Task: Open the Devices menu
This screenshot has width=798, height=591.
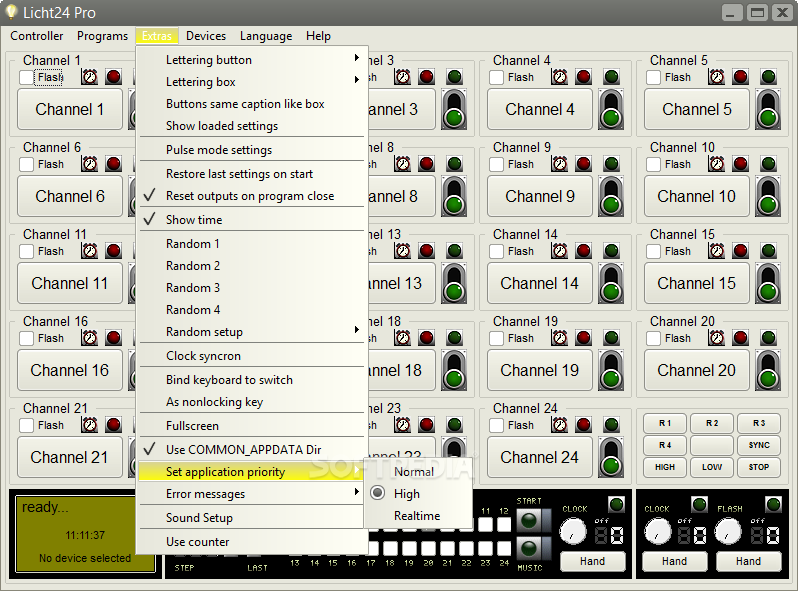Action: [206, 36]
